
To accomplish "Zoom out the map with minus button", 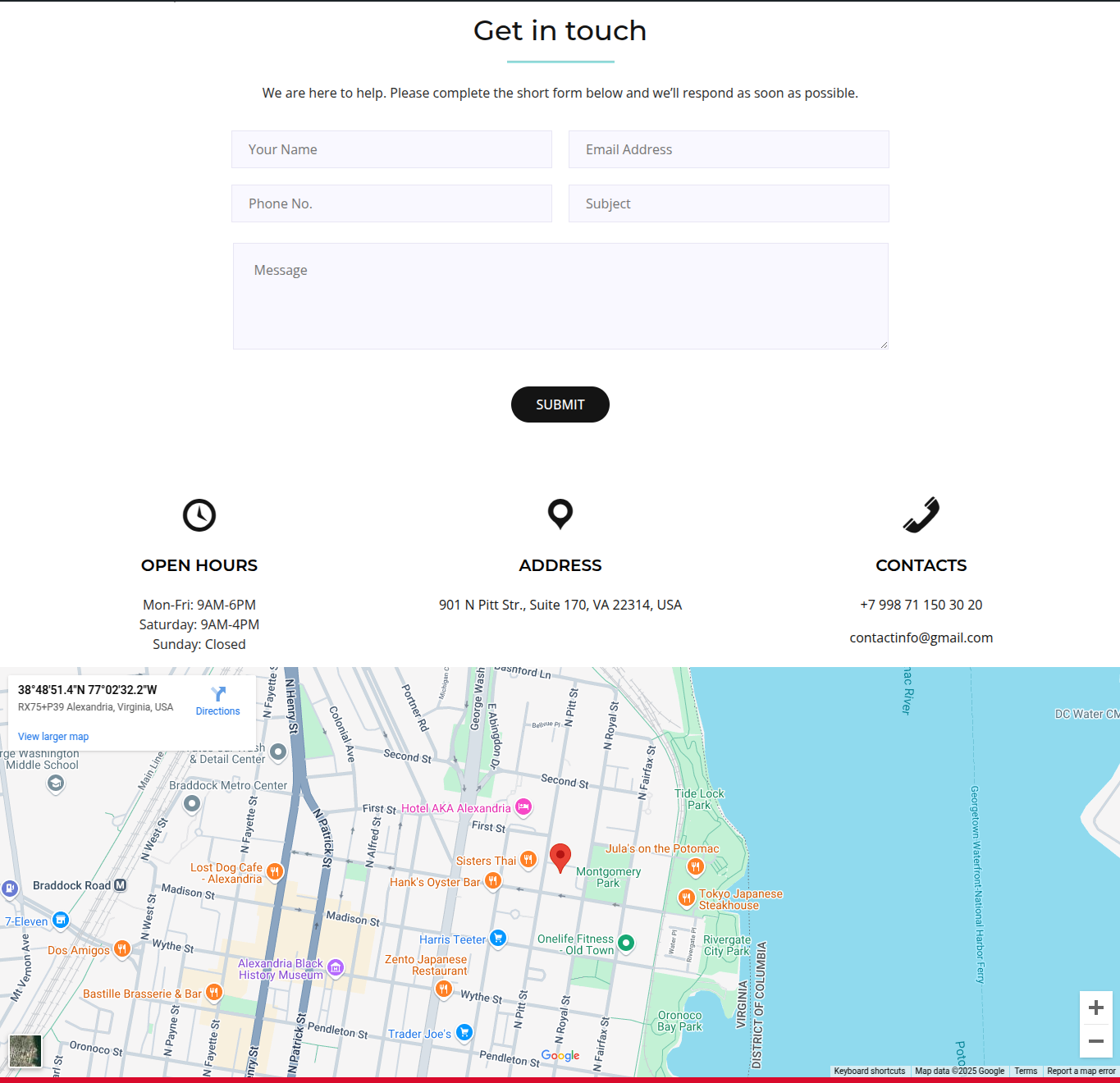I will tap(1095, 1041).
